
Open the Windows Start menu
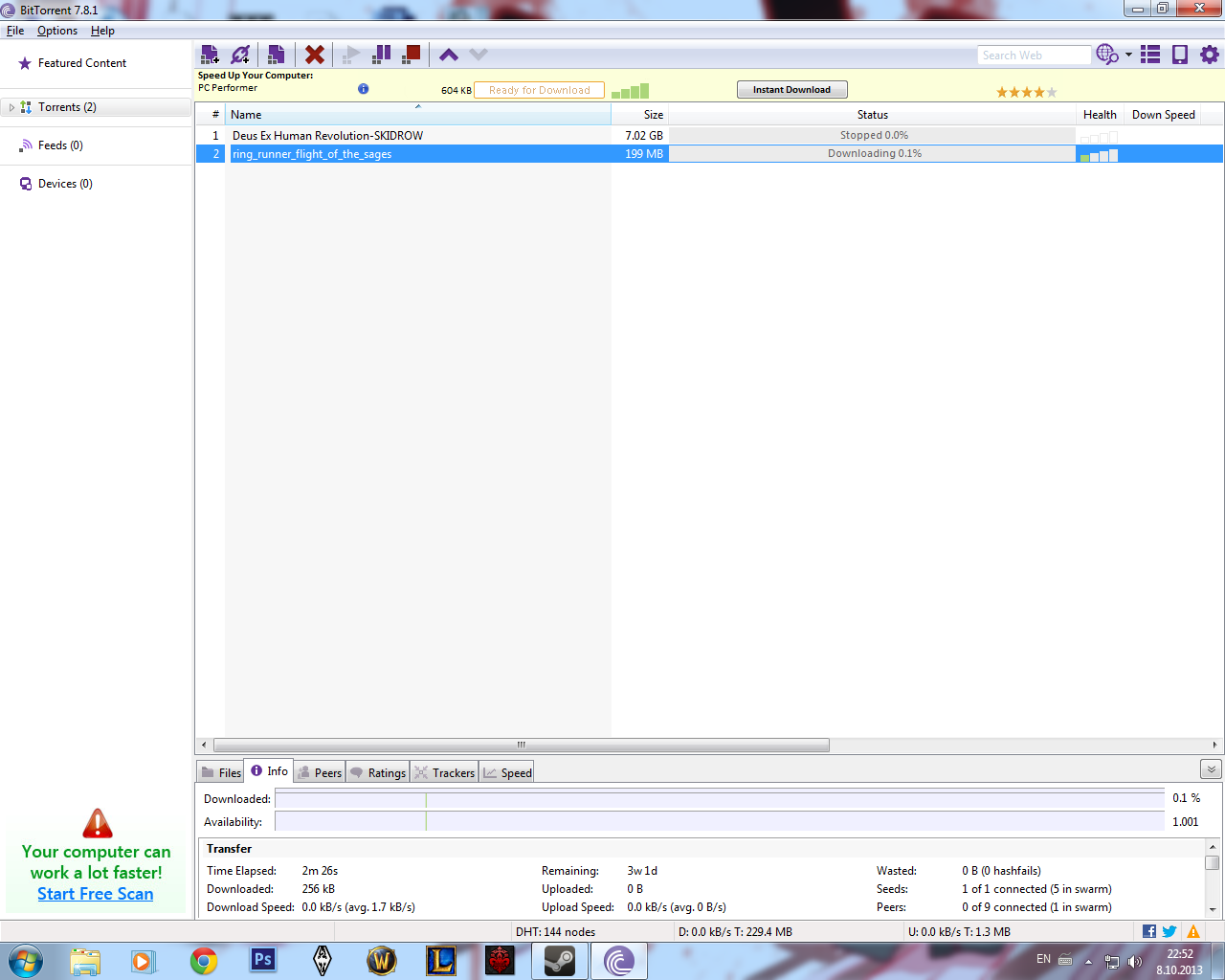[x=26, y=961]
